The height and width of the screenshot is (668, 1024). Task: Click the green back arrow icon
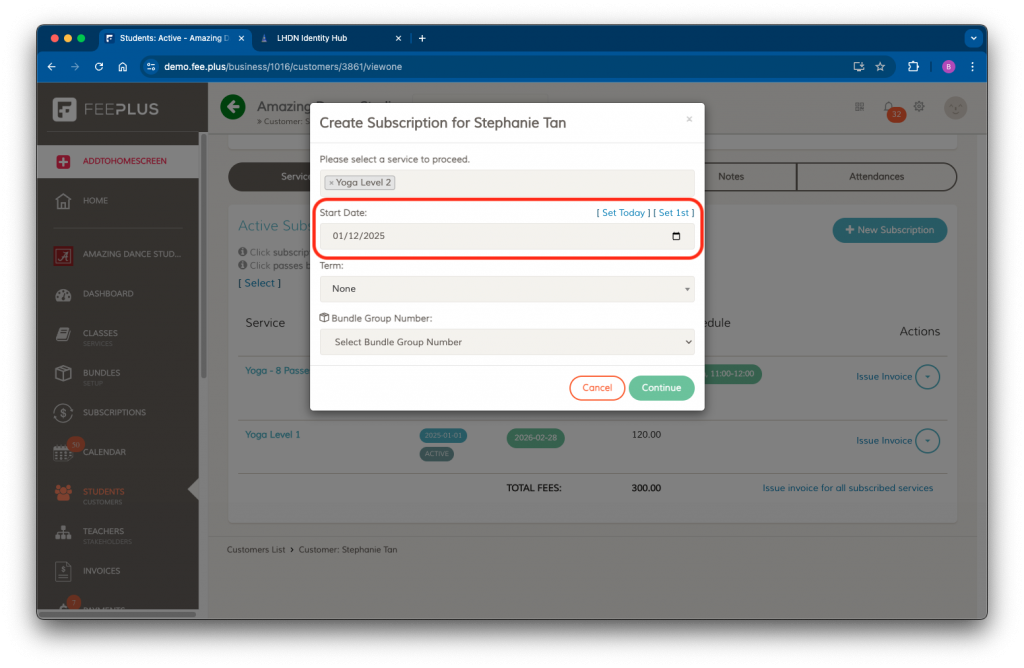(233, 107)
